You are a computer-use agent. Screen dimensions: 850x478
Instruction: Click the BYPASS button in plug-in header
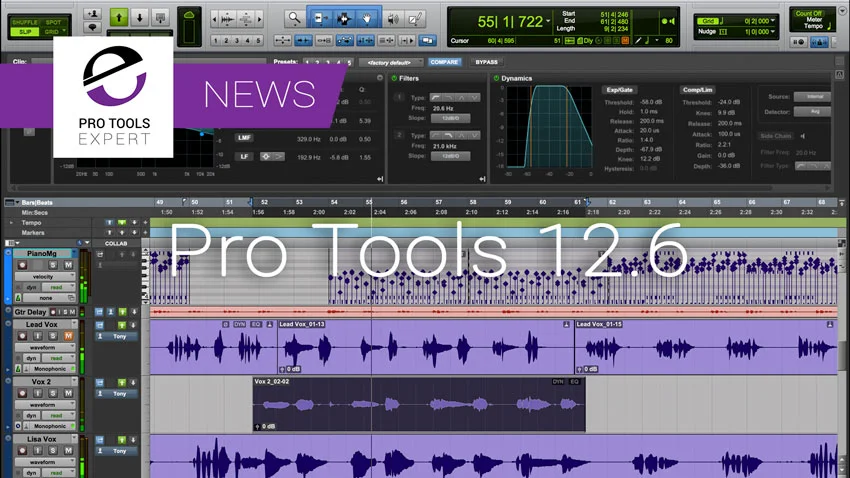coord(486,62)
